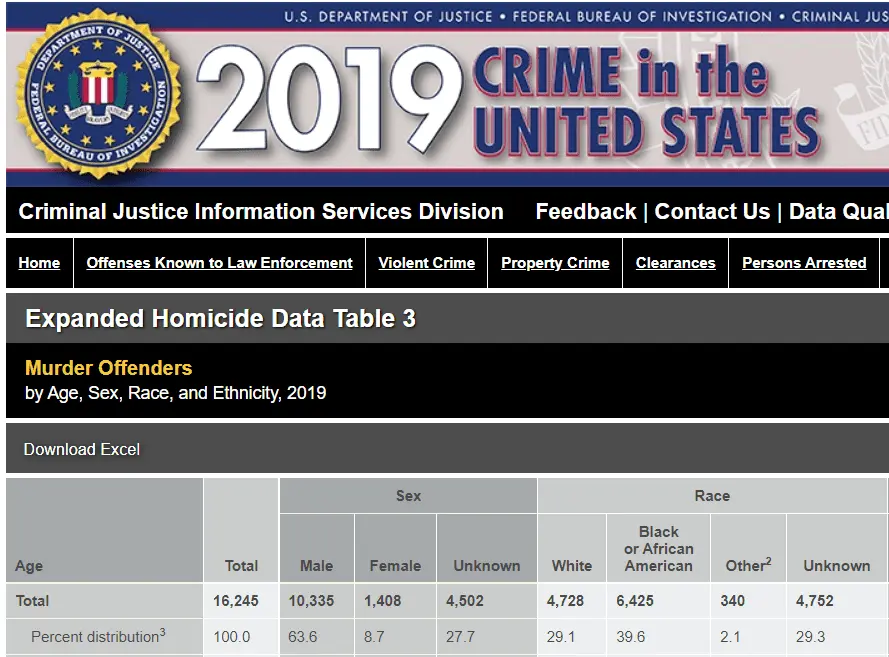The image size is (889, 657).
Task: Click the Download Excel button
Action: click(x=82, y=450)
